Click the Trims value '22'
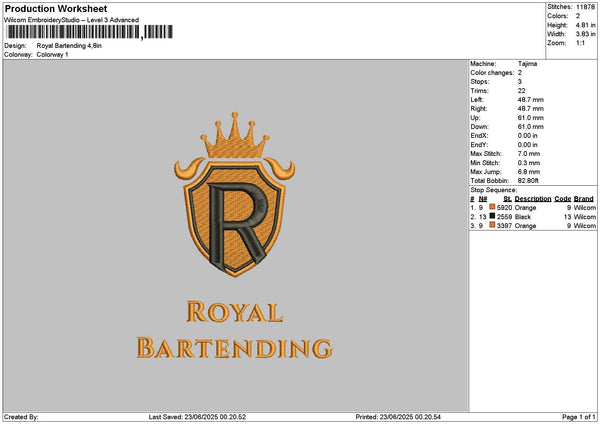This screenshot has width=600, height=424. (522, 91)
